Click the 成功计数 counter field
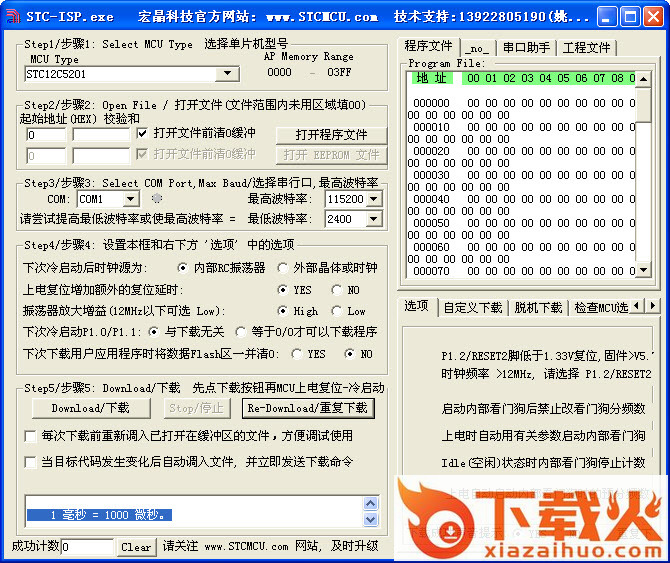Viewport: 670px width, 563px height. coord(87,547)
